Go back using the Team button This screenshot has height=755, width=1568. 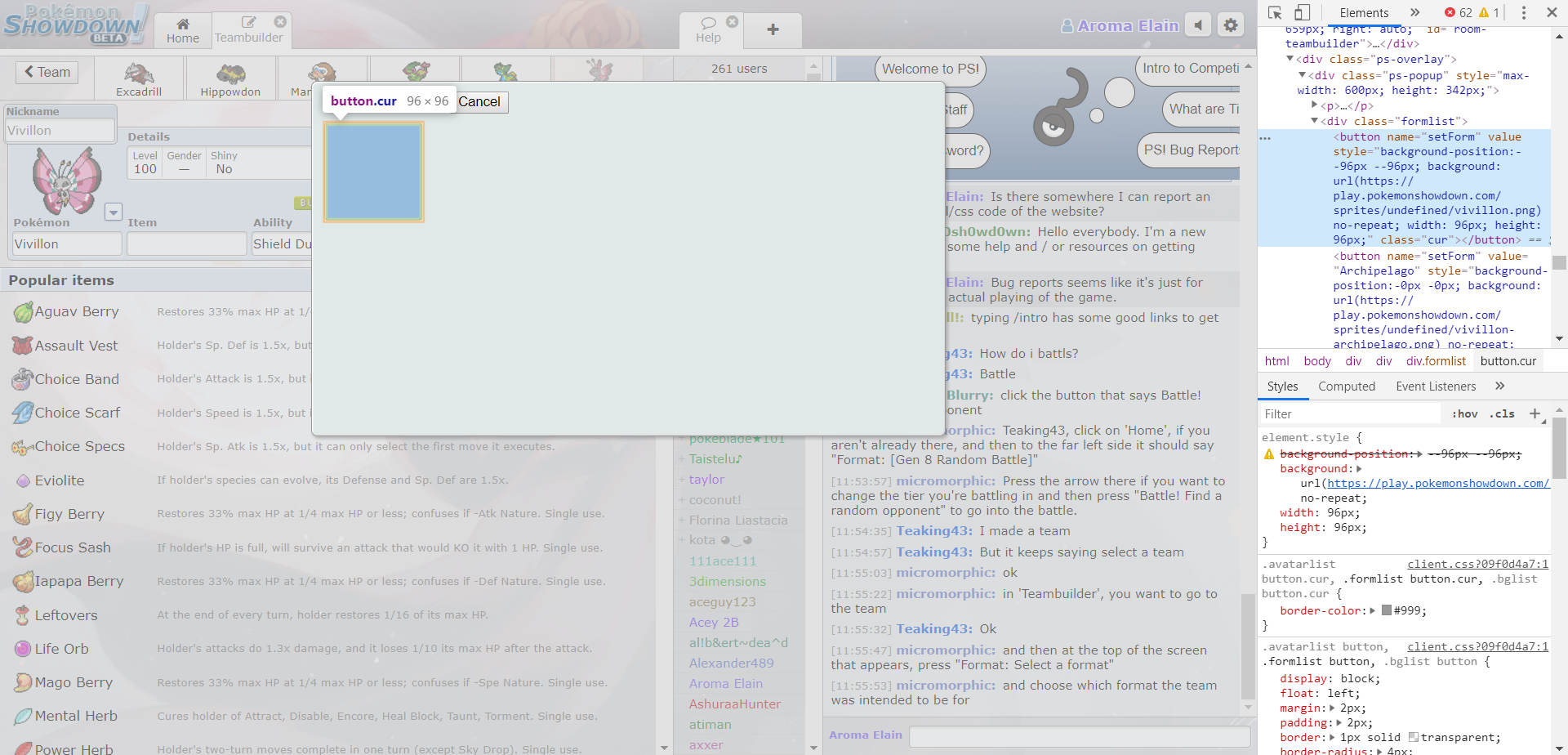[47, 72]
